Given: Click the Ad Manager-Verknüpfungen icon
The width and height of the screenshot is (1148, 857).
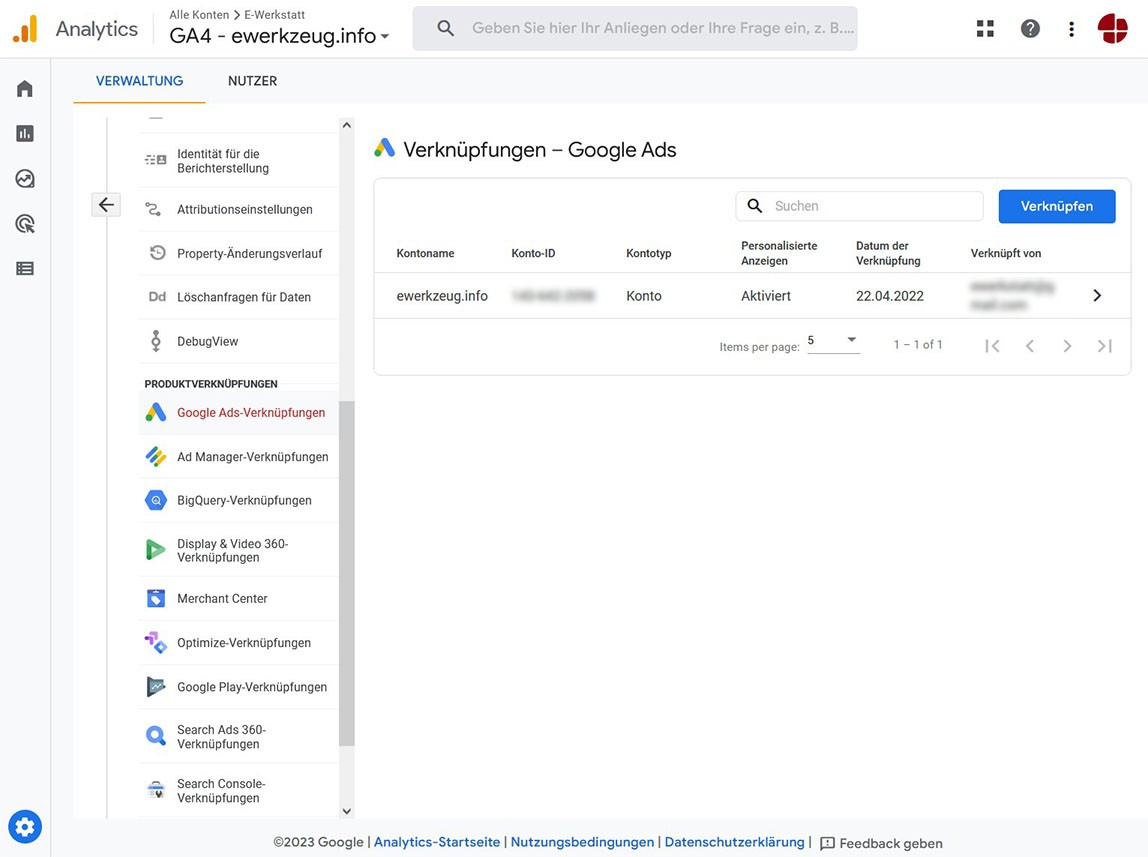Looking at the screenshot, I should [155, 457].
